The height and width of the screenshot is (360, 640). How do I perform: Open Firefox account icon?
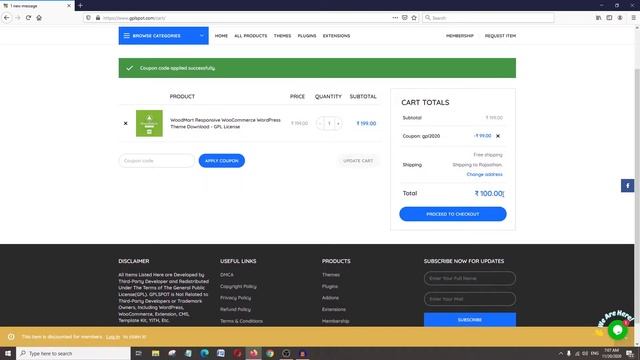click(x=620, y=18)
